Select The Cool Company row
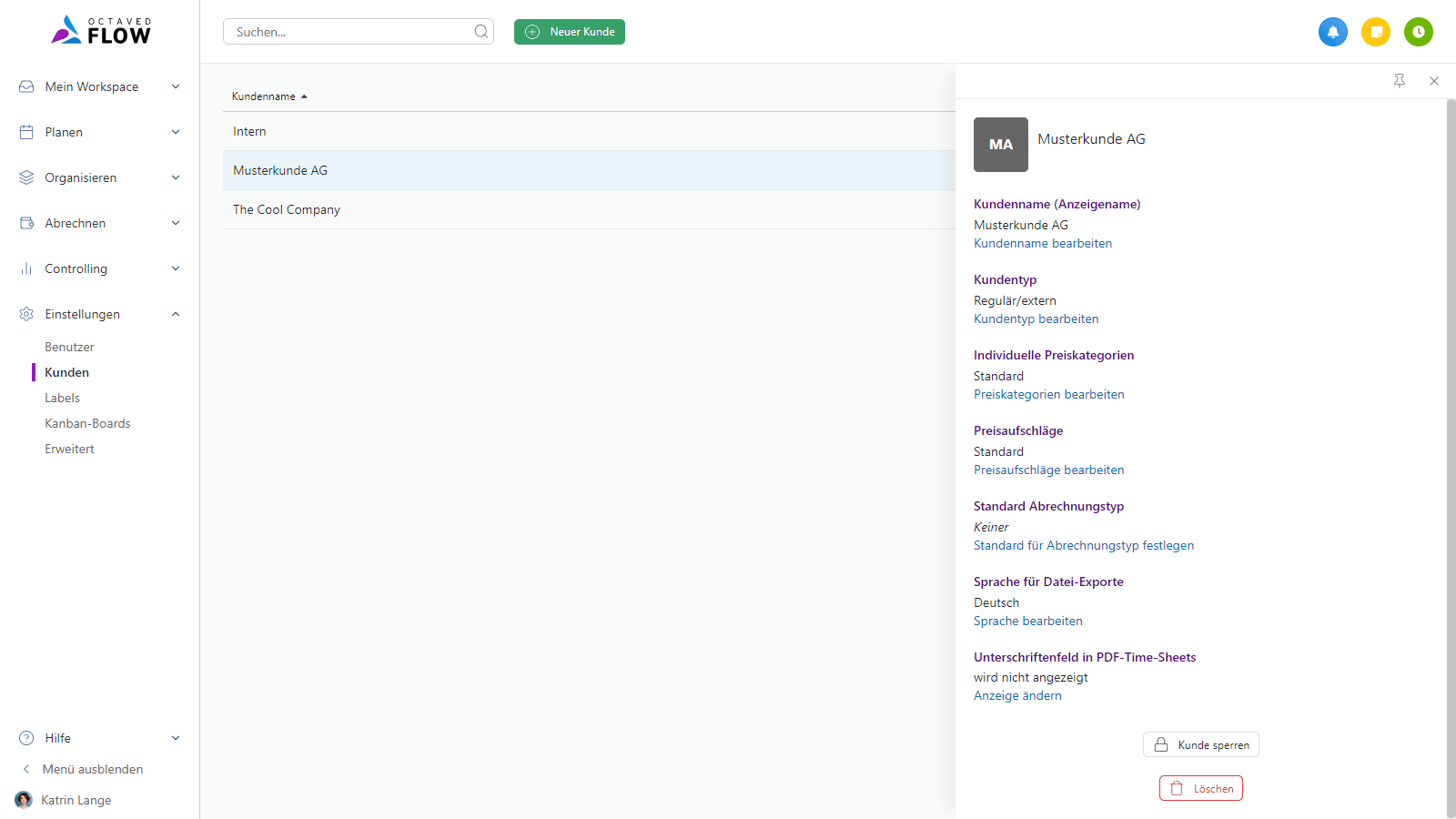The height and width of the screenshot is (819, 1456). click(x=287, y=209)
